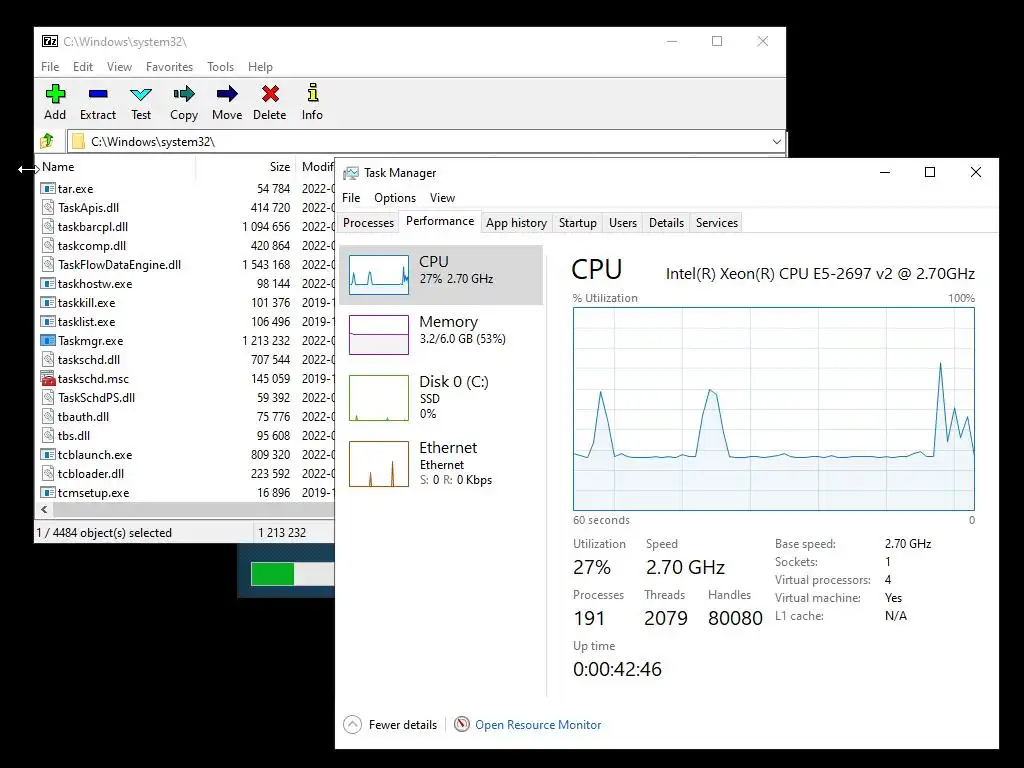Select the taskschd.dll row
Screen dimensions: 1024x768
(x=186, y=360)
